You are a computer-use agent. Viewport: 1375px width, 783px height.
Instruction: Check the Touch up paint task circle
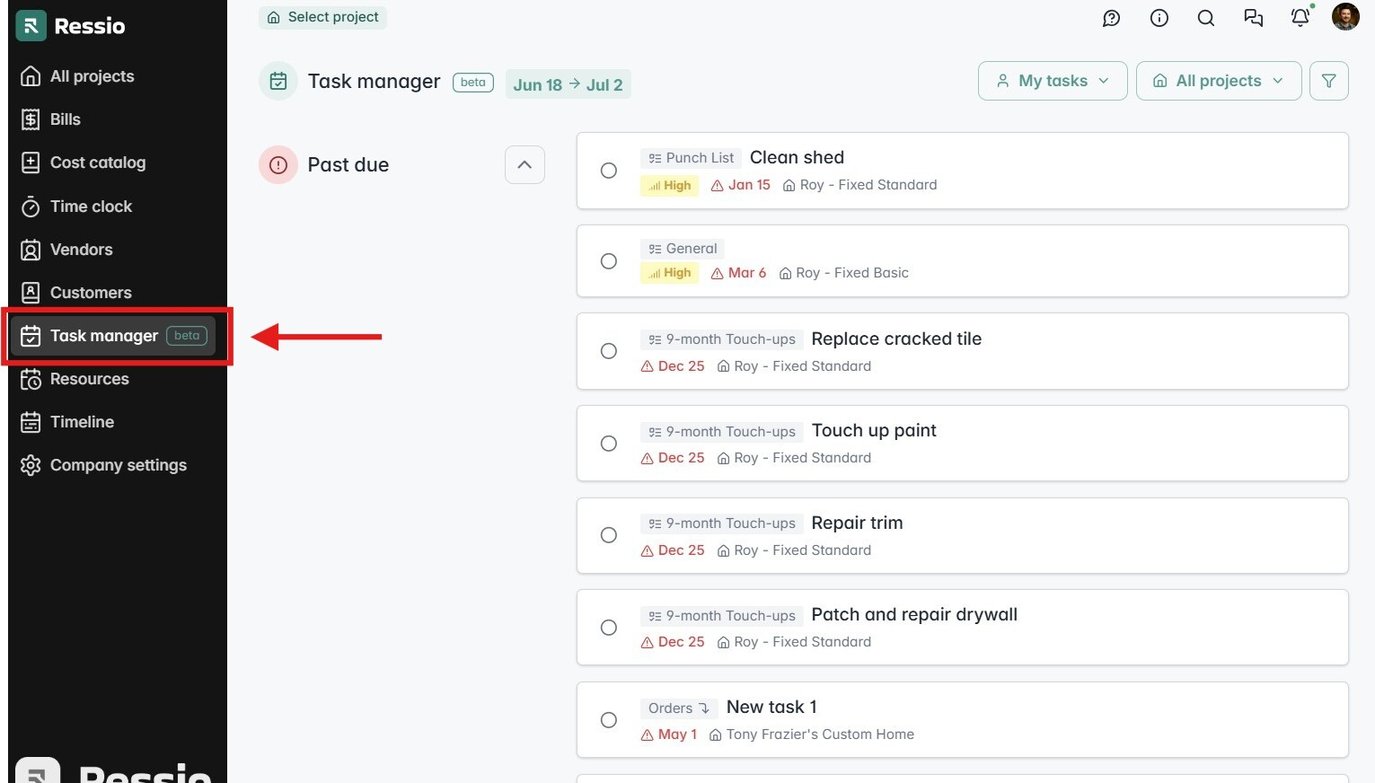609,443
